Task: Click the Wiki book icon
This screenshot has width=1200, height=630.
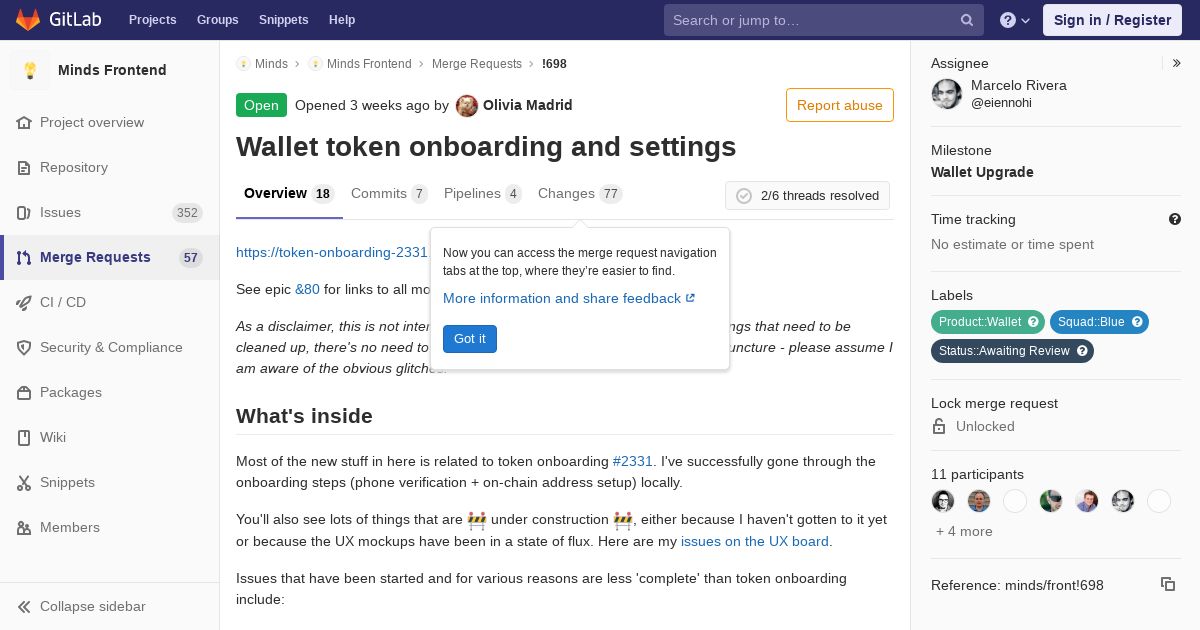Action: [x=24, y=438]
